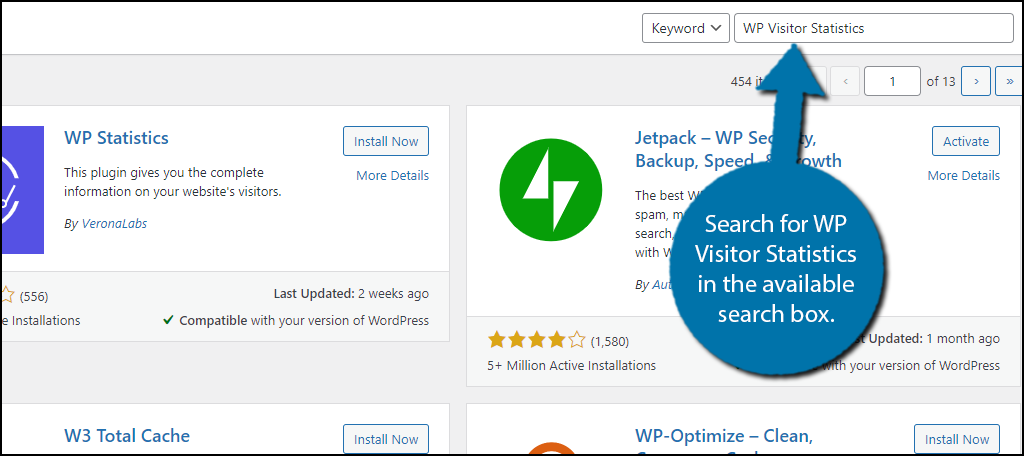Viewport: 1024px width, 456px height.
Task: View More Details for Jetpack
Action: [x=963, y=176]
